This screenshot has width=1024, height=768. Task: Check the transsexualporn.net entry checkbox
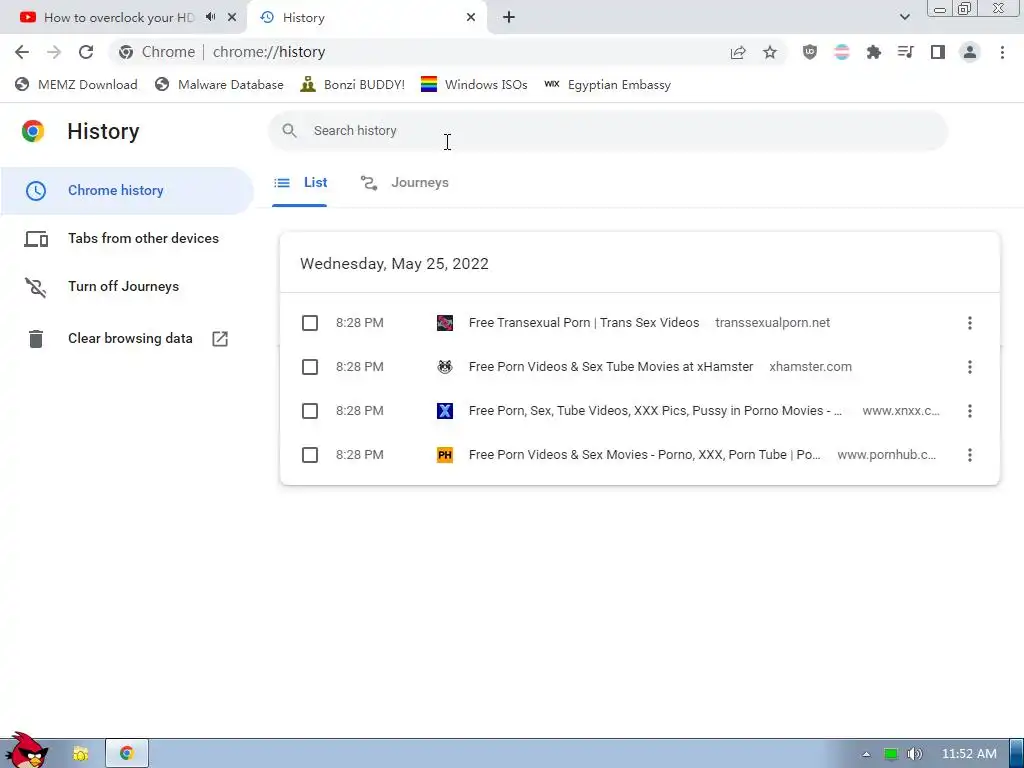point(310,323)
